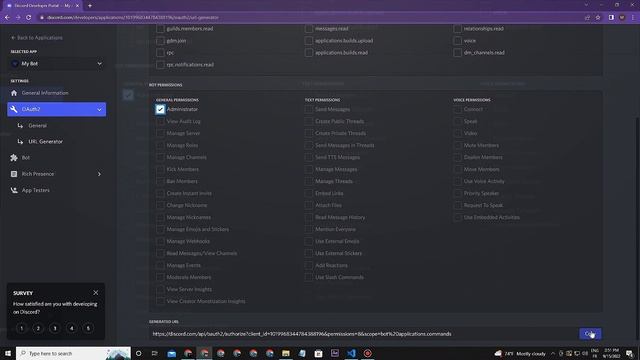Click the browser address bar
This screenshot has height=360, width=640.
tap(310, 18)
